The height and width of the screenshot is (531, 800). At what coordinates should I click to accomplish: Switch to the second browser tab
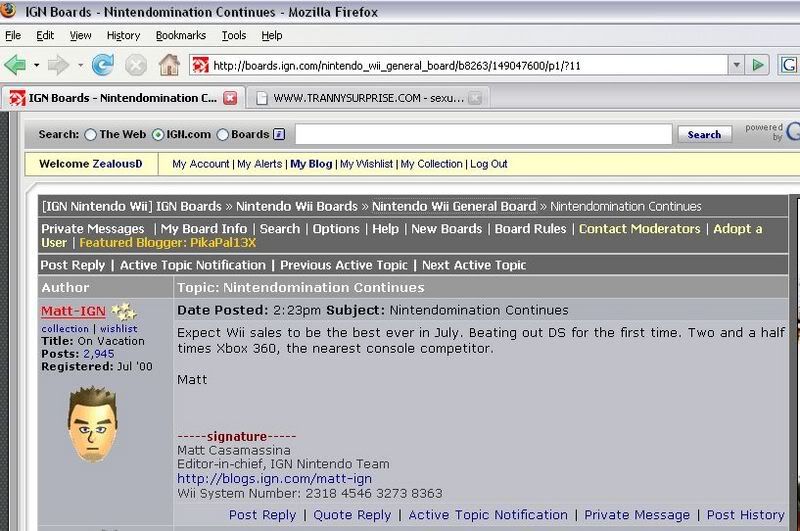click(368, 98)
